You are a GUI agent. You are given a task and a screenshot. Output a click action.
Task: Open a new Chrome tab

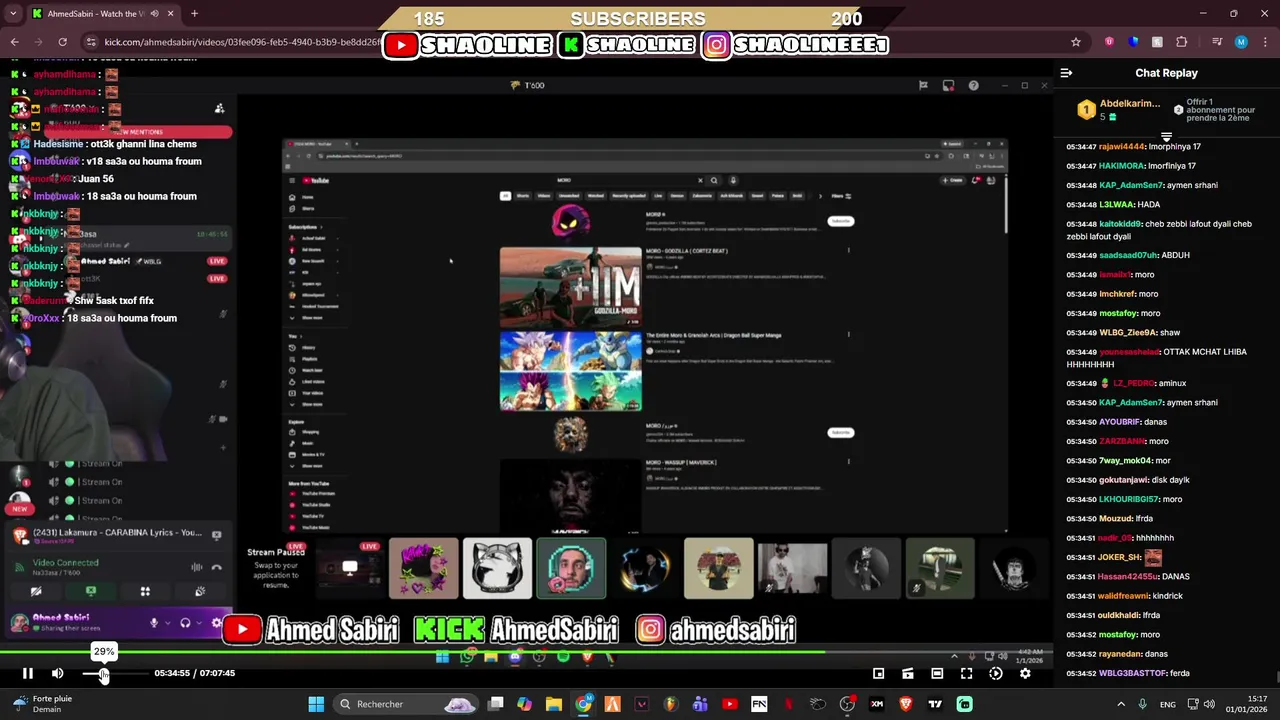(194, 14)
